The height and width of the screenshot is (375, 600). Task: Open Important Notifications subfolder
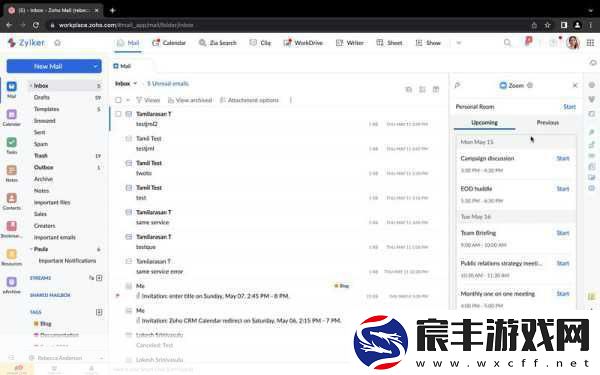point(67,261)
